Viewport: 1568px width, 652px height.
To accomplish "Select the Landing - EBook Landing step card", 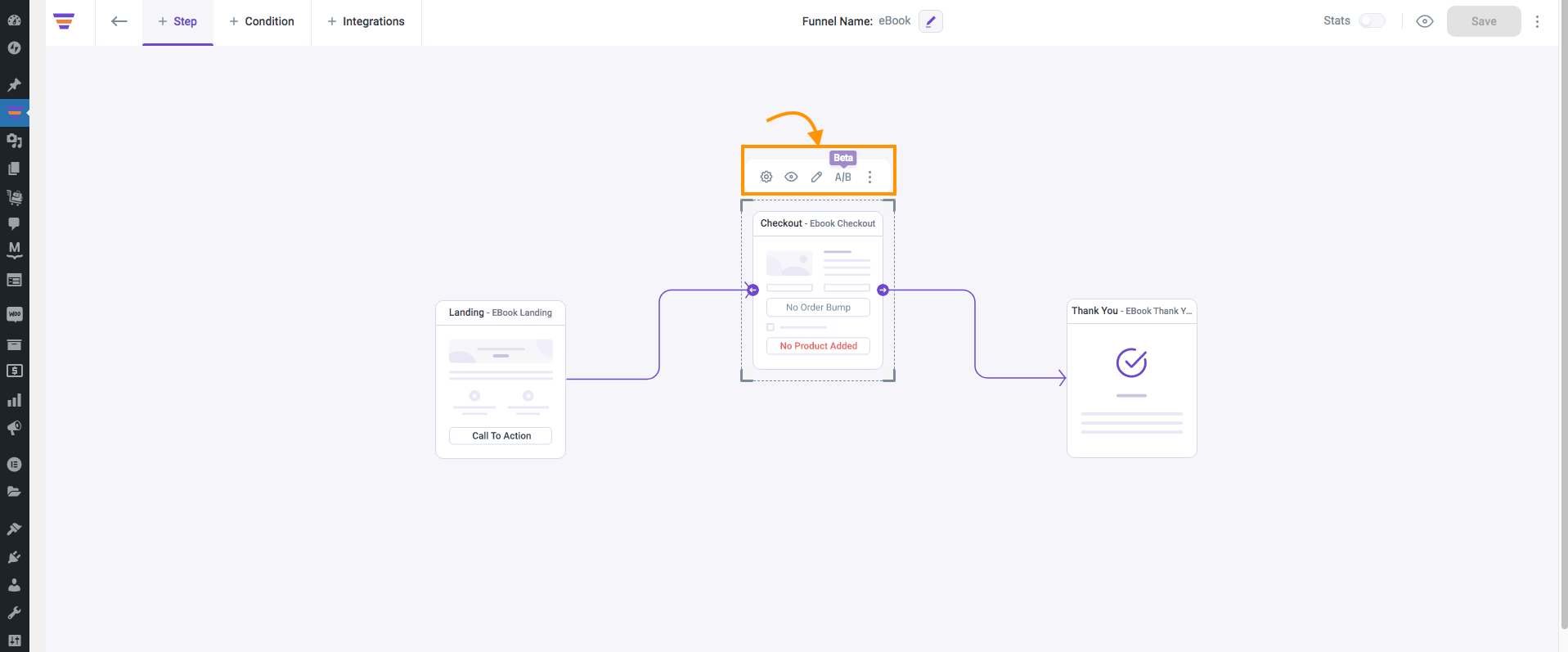I will tap(501, 380).
